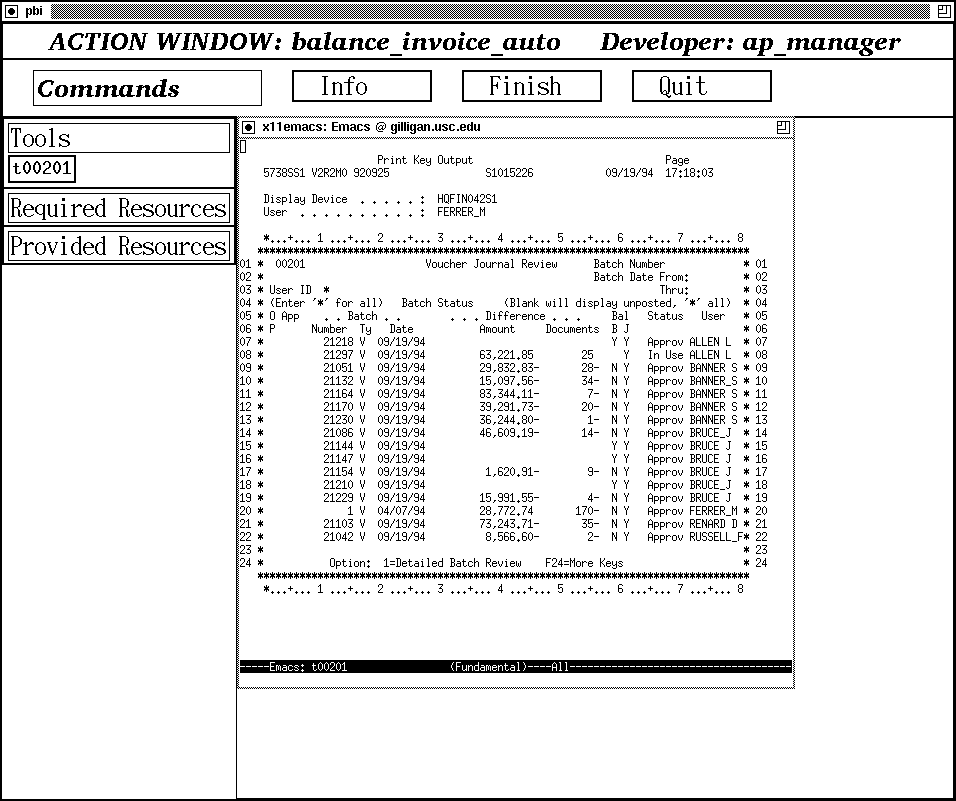Click user RENARD D
This screenshot has width=956, height=801.
(x=713, y=524)
